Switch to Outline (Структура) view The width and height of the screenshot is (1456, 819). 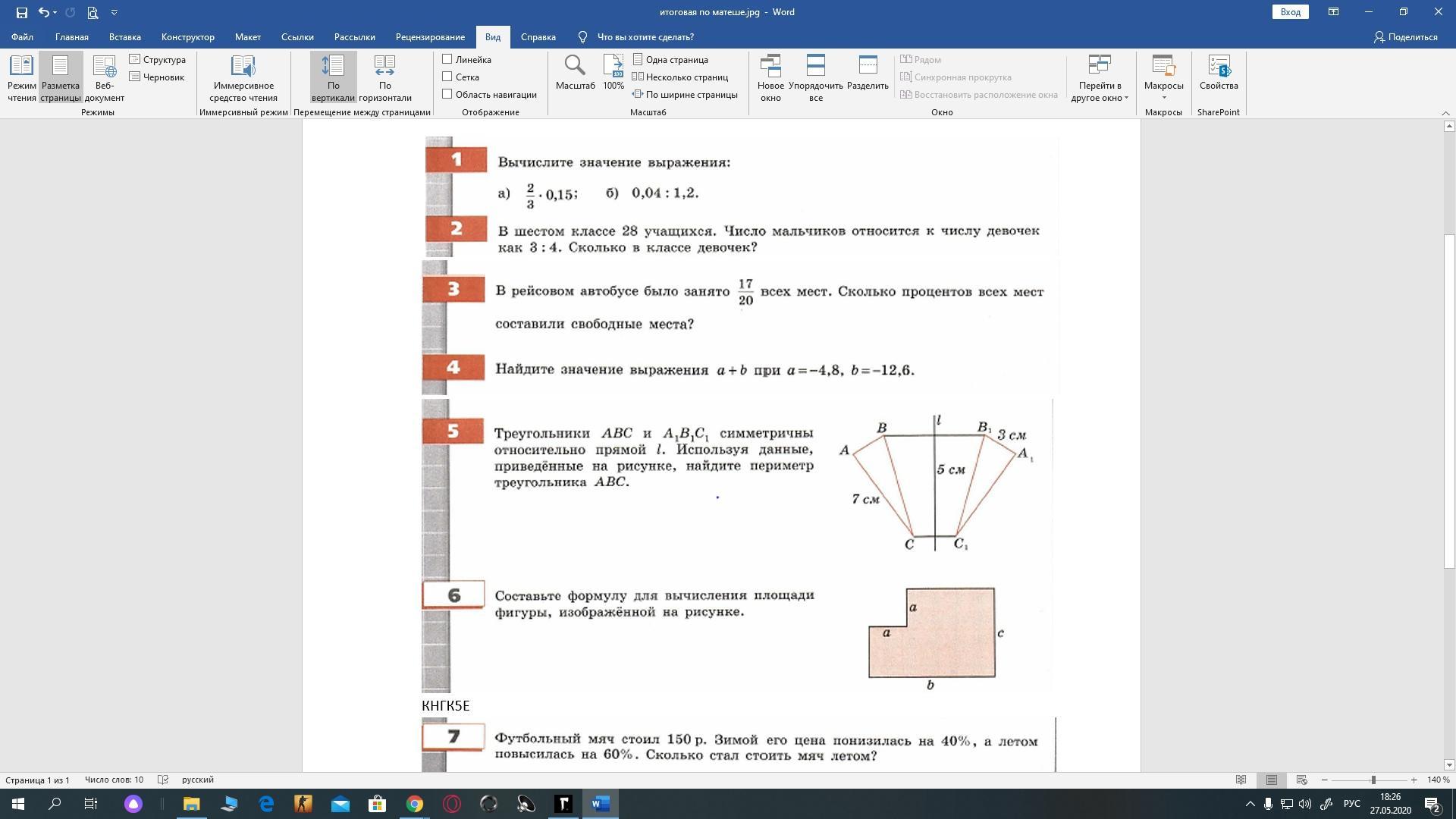coord(158,59)
